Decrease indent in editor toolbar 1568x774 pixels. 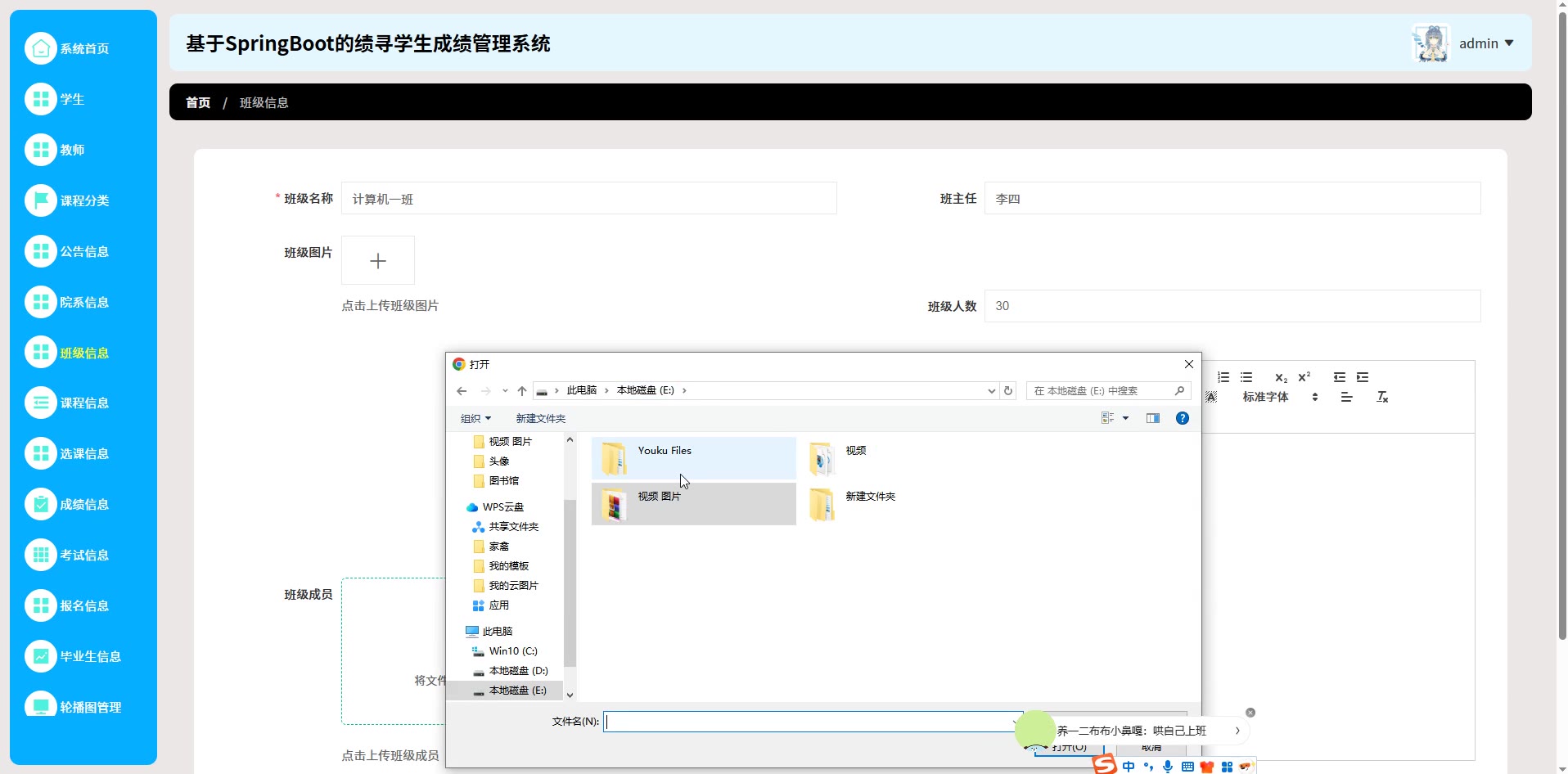[1340, 377]
